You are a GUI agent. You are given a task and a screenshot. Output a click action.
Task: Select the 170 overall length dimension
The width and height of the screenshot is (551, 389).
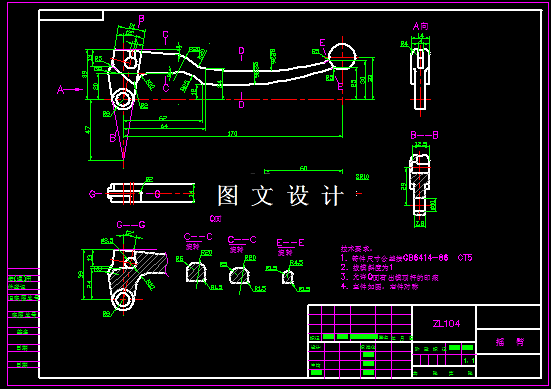pos(232,134)
